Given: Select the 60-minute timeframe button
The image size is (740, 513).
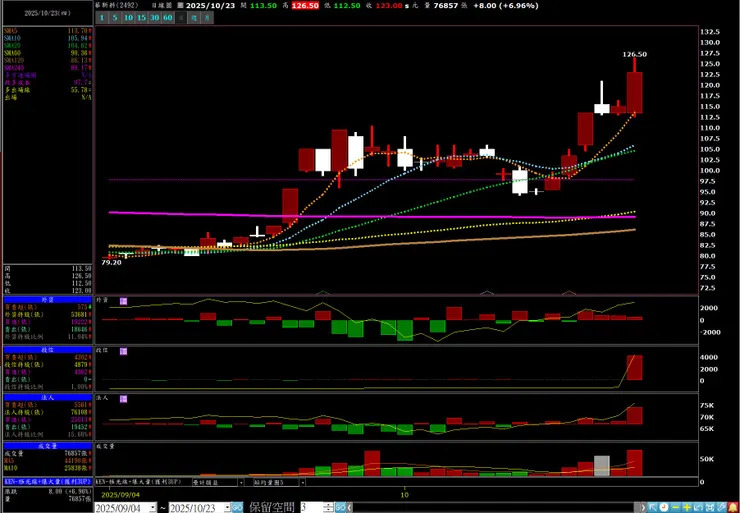Looking at the screenshot, I should pos(168,17).
